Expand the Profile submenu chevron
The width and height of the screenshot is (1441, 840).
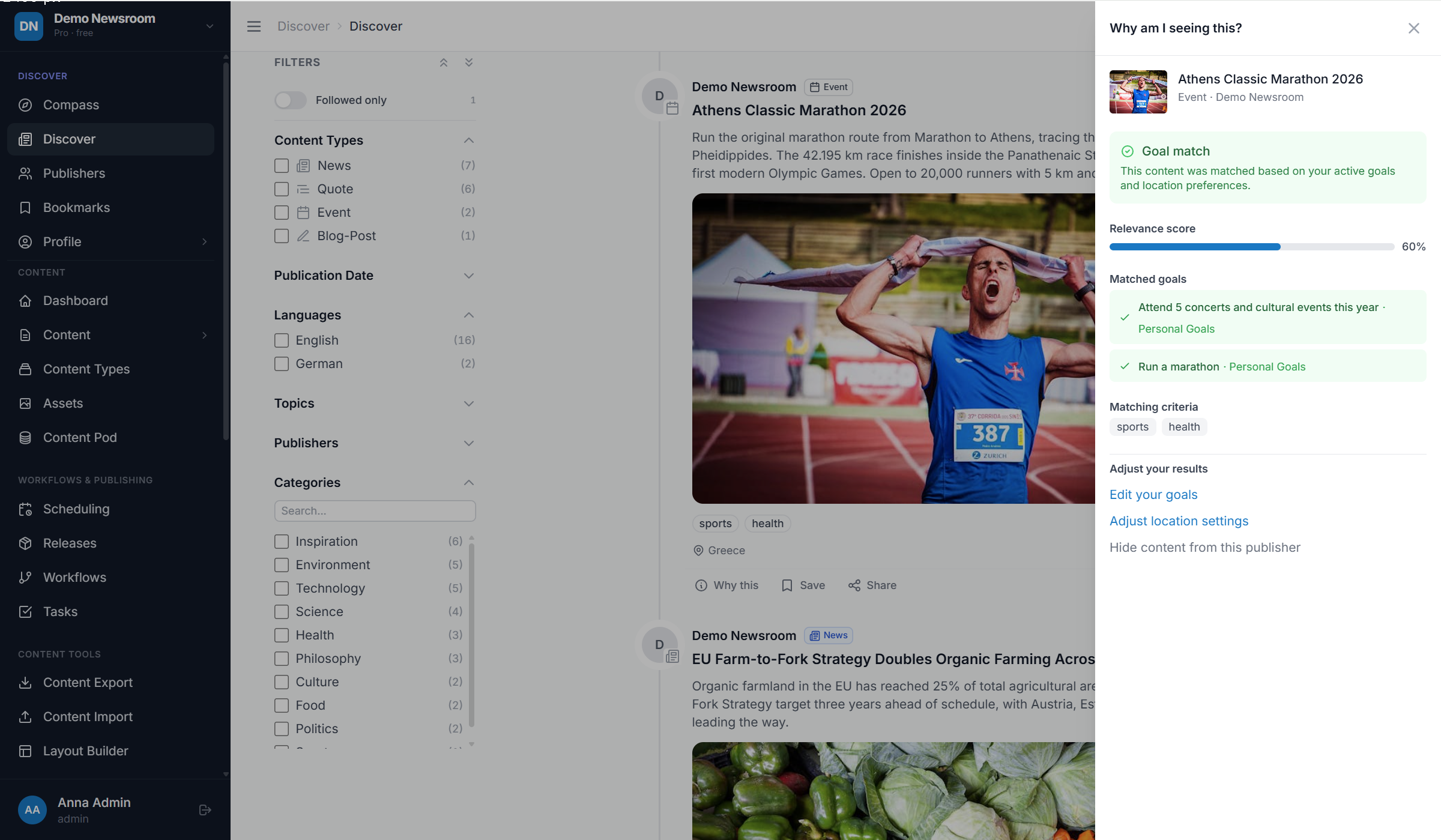205,242
